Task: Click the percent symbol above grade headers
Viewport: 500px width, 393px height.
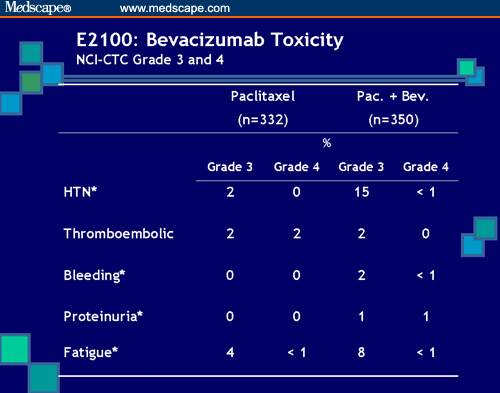Action: [327, 143]
